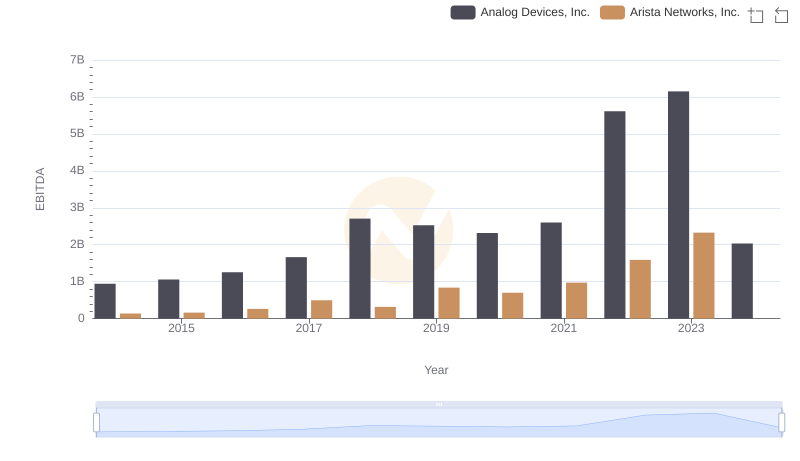800x461 pixels.
Task: Click the Analog Devices 2021 bar
Action: tap(551, 270)
